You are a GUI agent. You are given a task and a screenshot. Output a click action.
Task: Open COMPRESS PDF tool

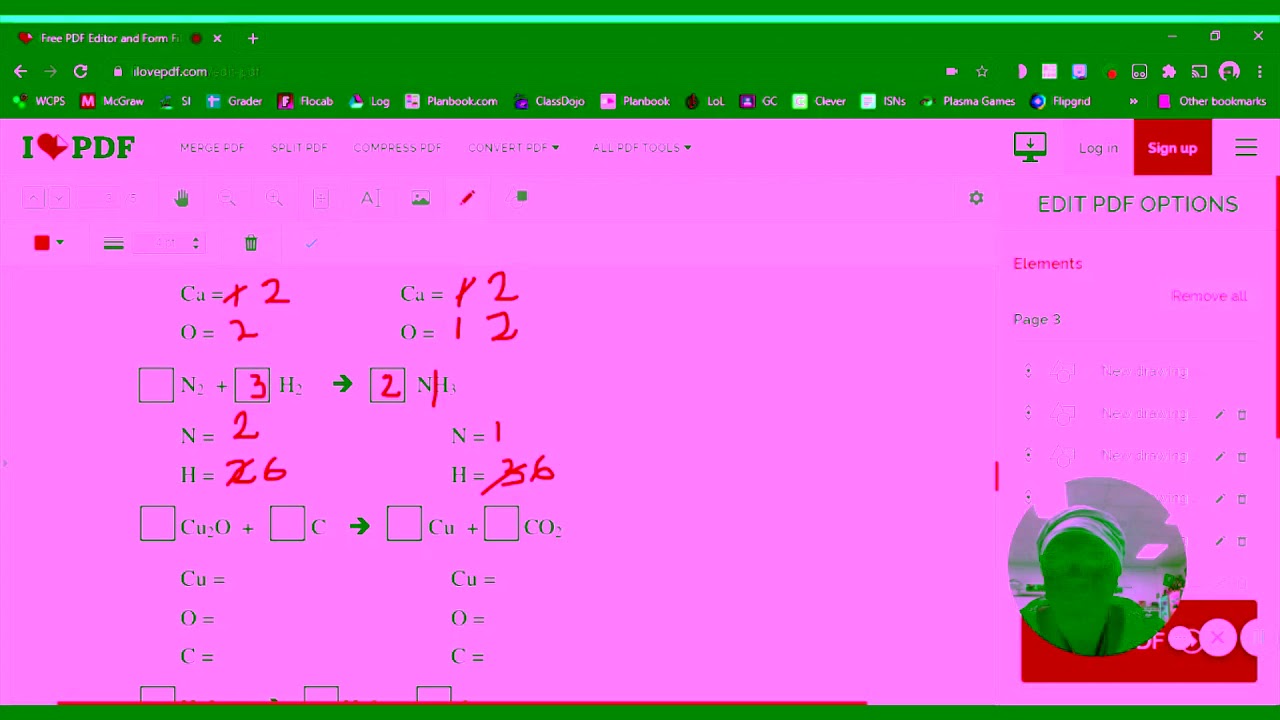[x=397, y=148]
